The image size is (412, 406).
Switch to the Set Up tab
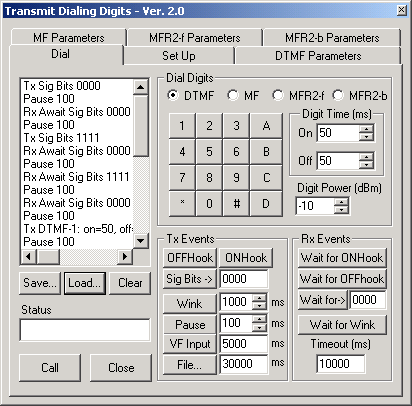tap(179, 56)
